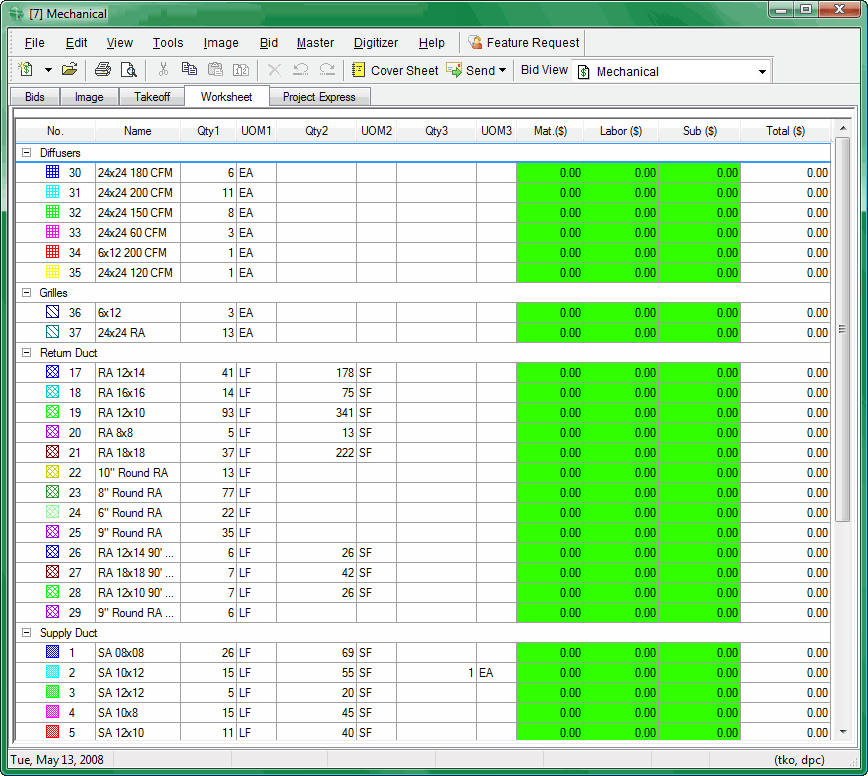Click the Labor ($) column header
Image resolution: width=868 pixels, height=776 pixels.
click(x=621, y=131)
